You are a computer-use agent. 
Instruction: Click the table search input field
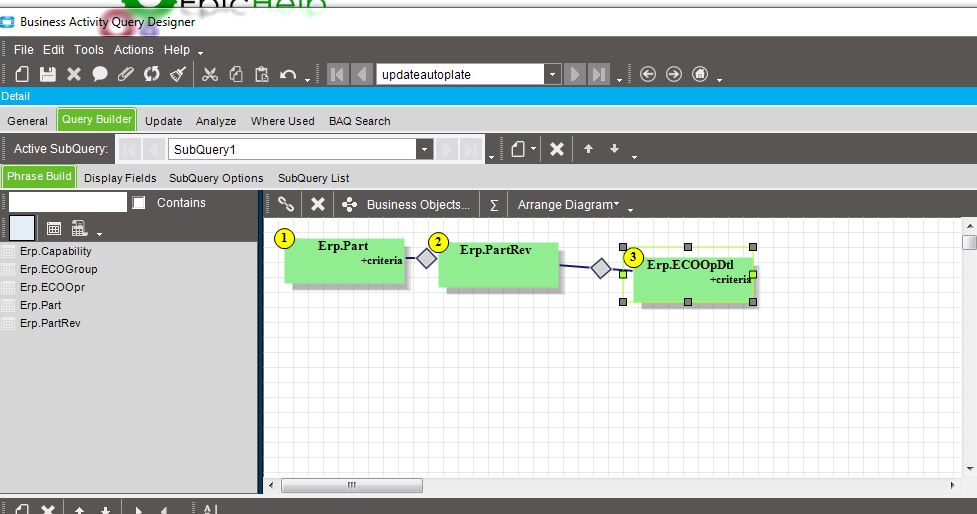(67, 202)
